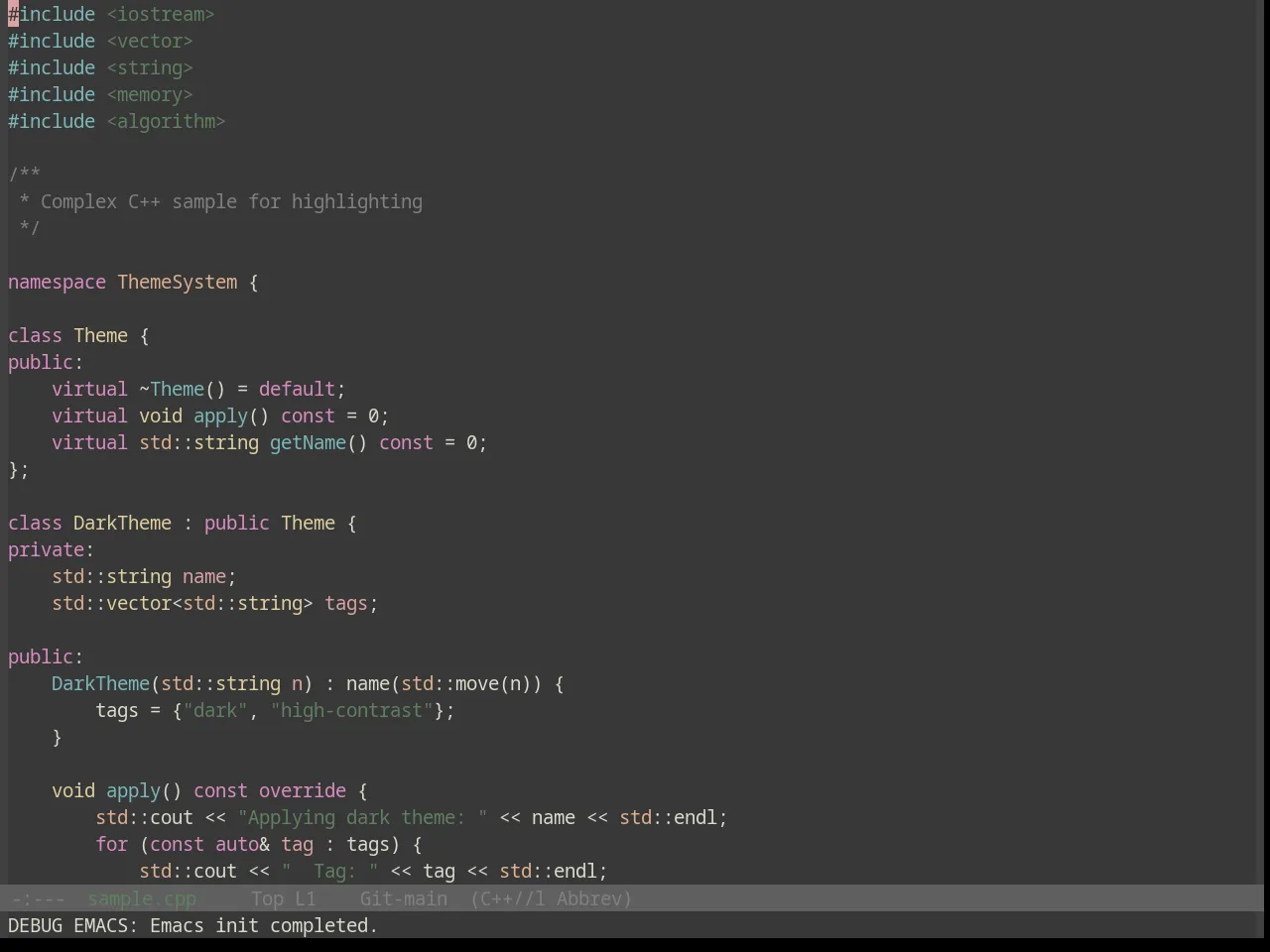1270x952 pixels.
Task: Click the 'private:' access label
Action: tap(52, 549)
